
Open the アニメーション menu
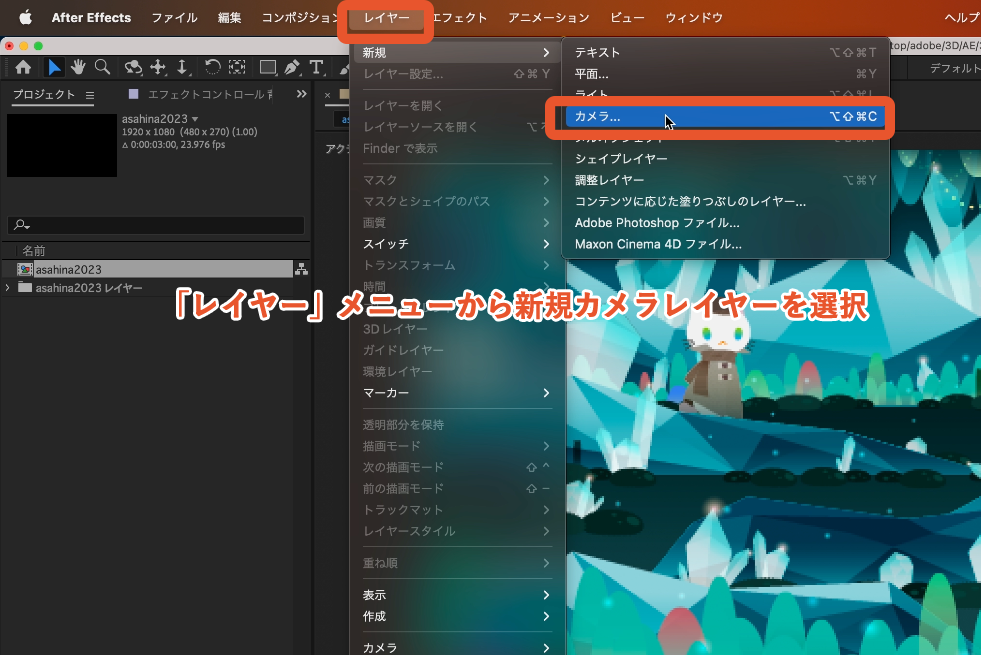pos(549,18)
